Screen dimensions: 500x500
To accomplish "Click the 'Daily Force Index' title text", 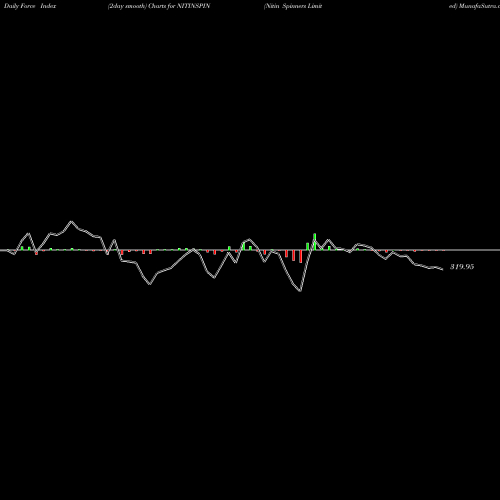I will [30, 6].
